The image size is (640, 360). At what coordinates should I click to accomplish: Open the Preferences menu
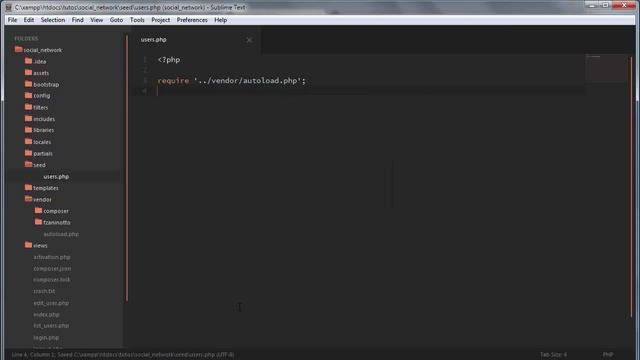[x=192, y=20]
